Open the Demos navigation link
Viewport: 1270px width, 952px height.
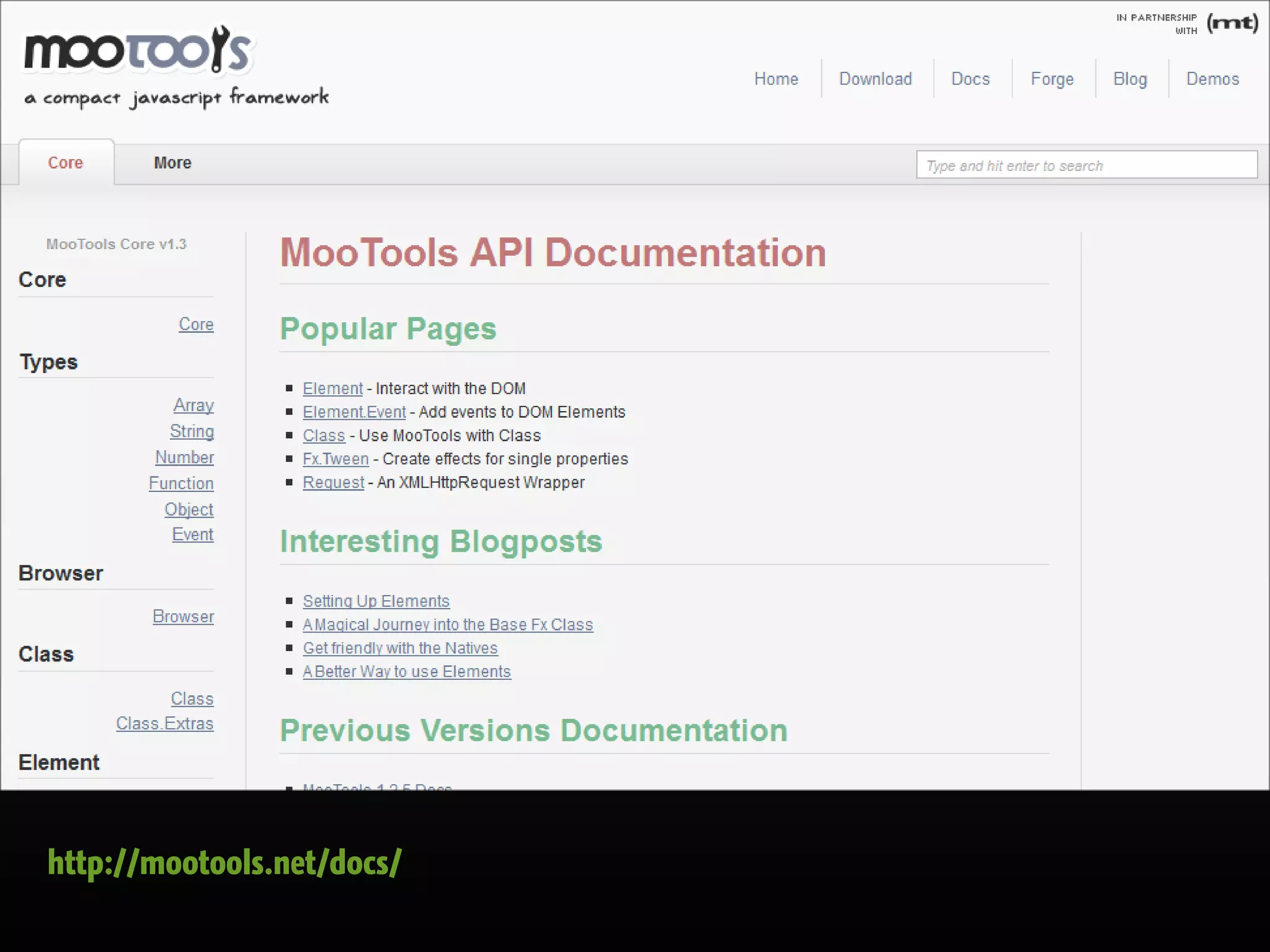pyautogui.click(x=1212, y=79)
